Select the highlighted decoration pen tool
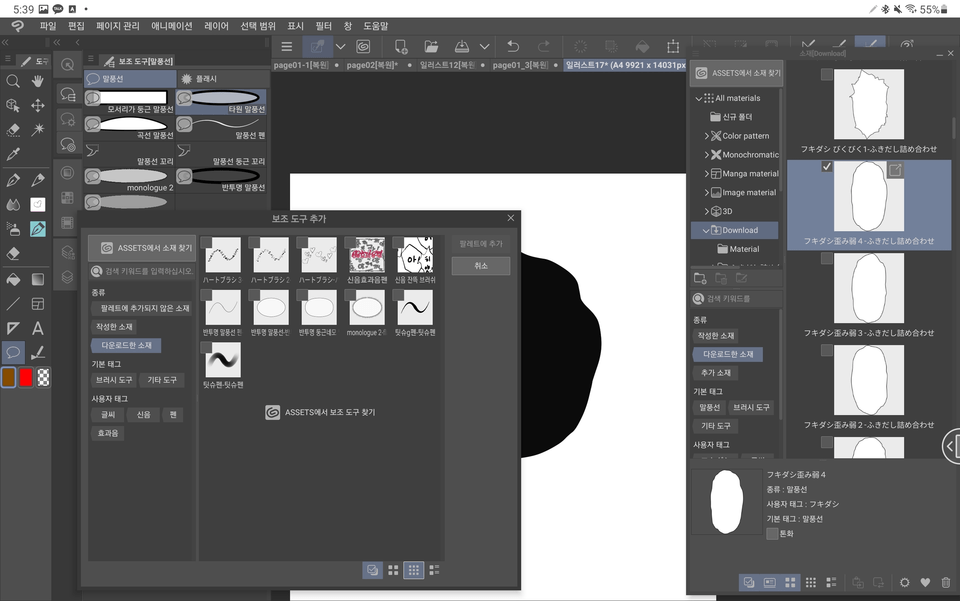The width and height of the screenshot is (960, 601). pos(38,229)
